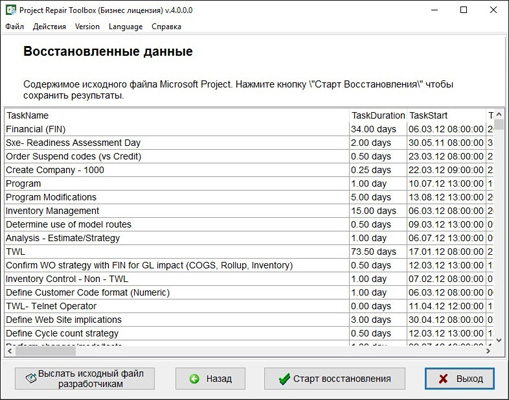Open the Действия menu
Viewport: 509px width, 400px height.
(x=49, y=27)
